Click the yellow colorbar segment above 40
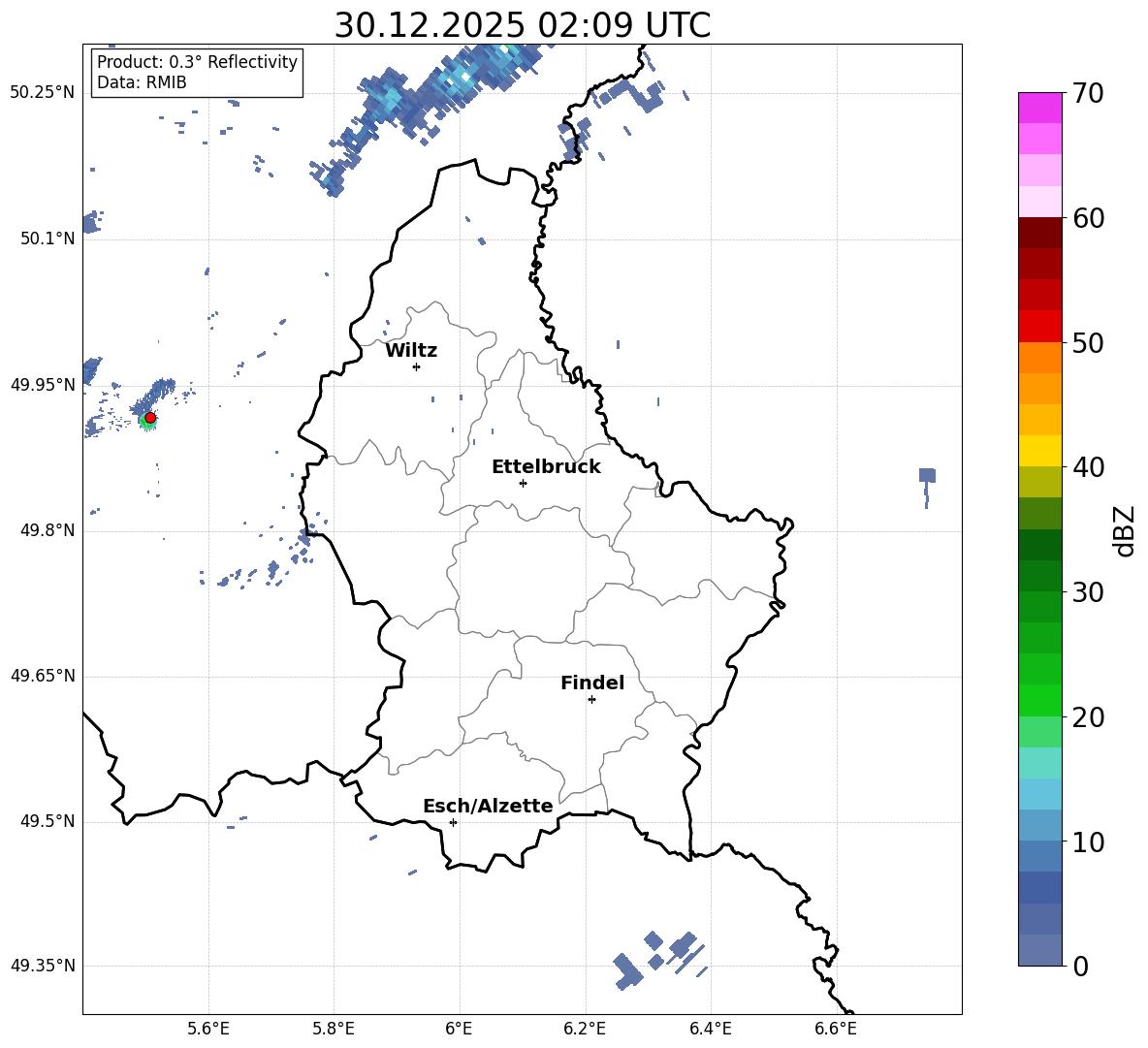The width and height of the screenshot is (1148, 1048). (x=1039, y=451)
